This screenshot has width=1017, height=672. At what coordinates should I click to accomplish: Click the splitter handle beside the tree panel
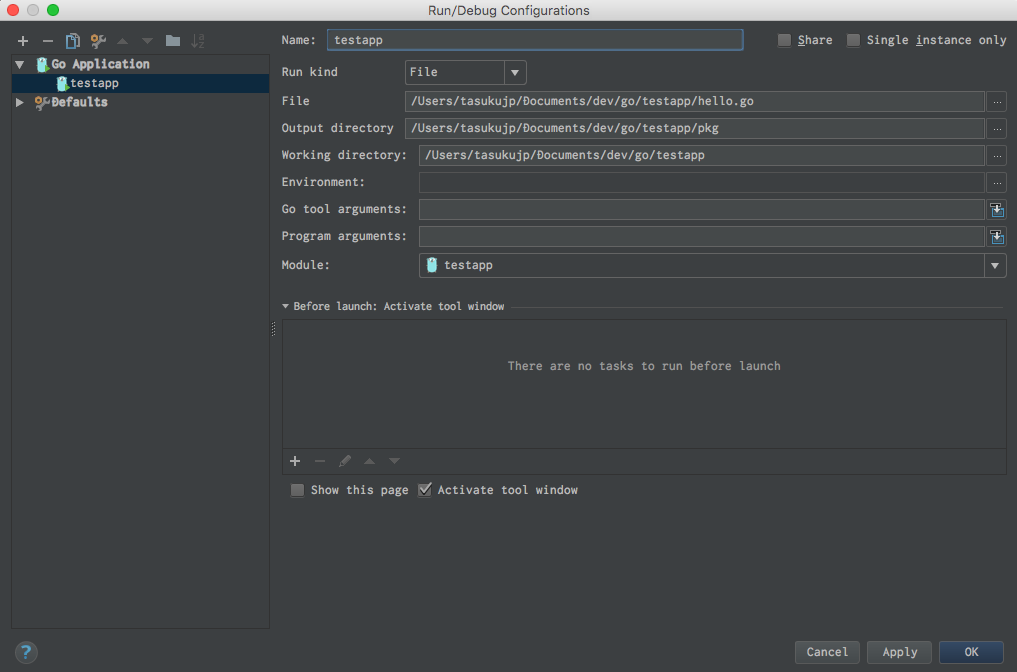click(273, 329)
